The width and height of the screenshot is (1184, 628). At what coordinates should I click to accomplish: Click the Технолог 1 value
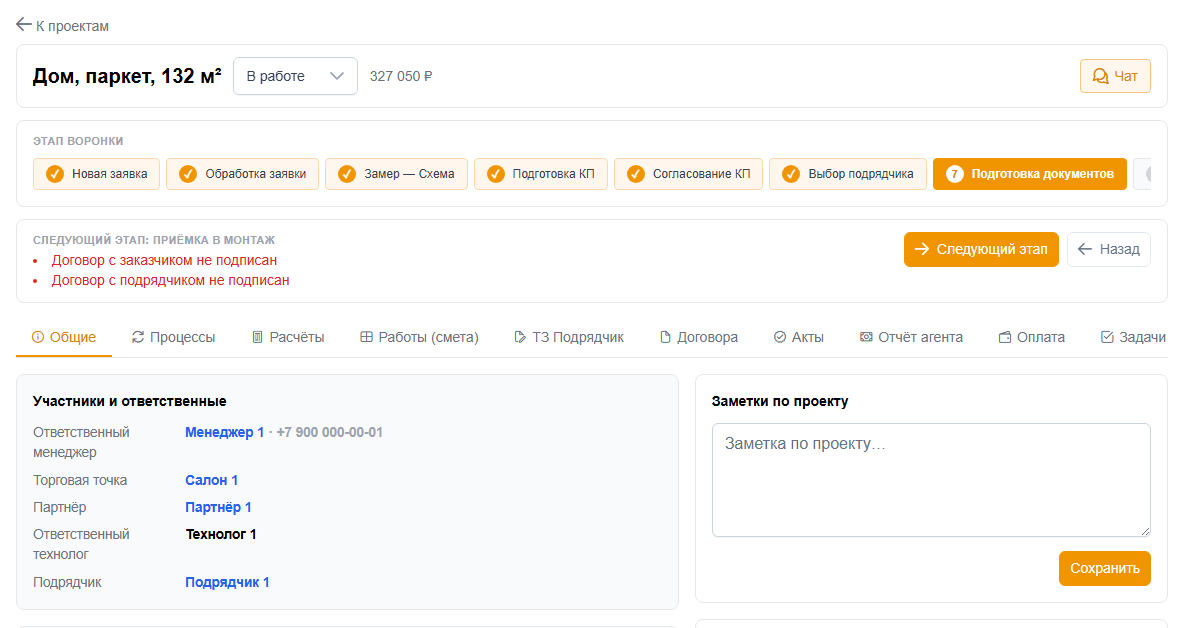tap(220, 534)
